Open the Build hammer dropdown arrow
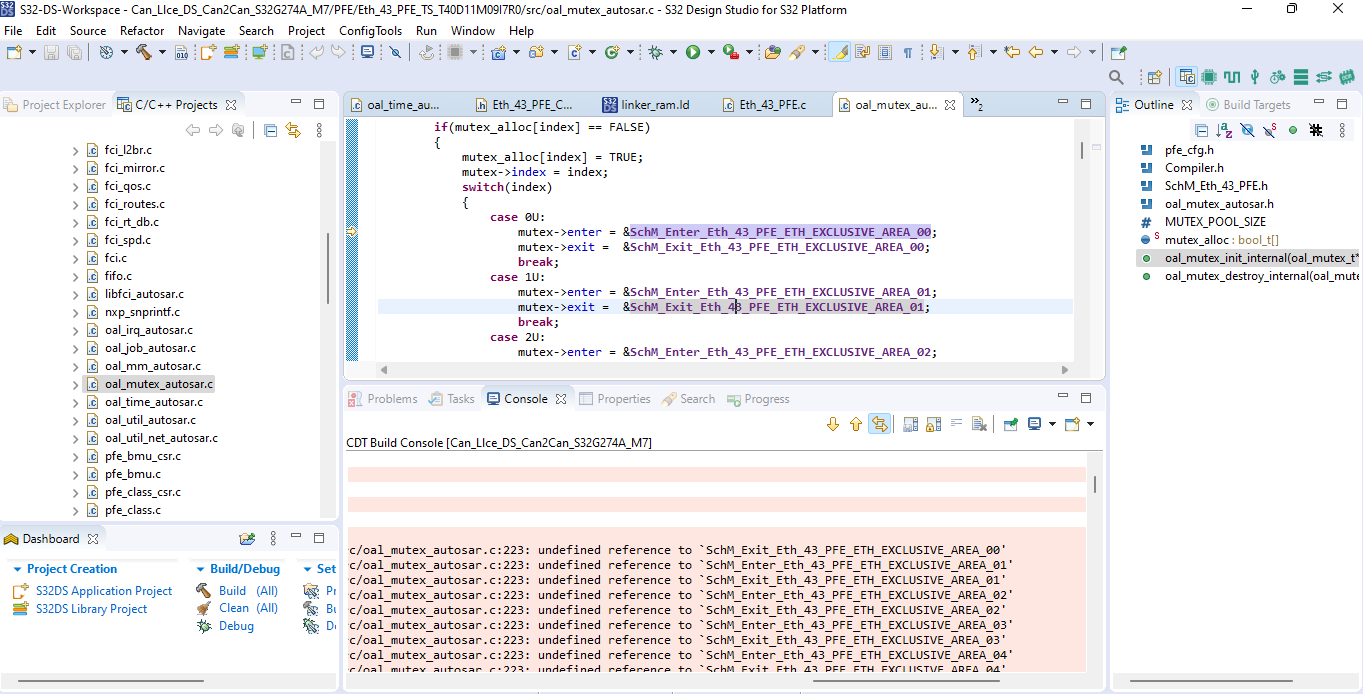The height and width of the screenshot is (694, 1363). 162,52
